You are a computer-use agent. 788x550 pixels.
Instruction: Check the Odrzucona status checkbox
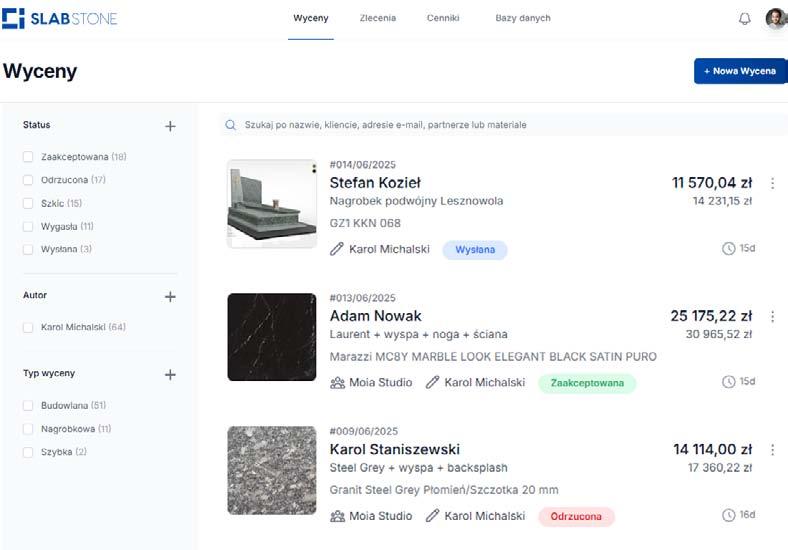click(28, 180)
